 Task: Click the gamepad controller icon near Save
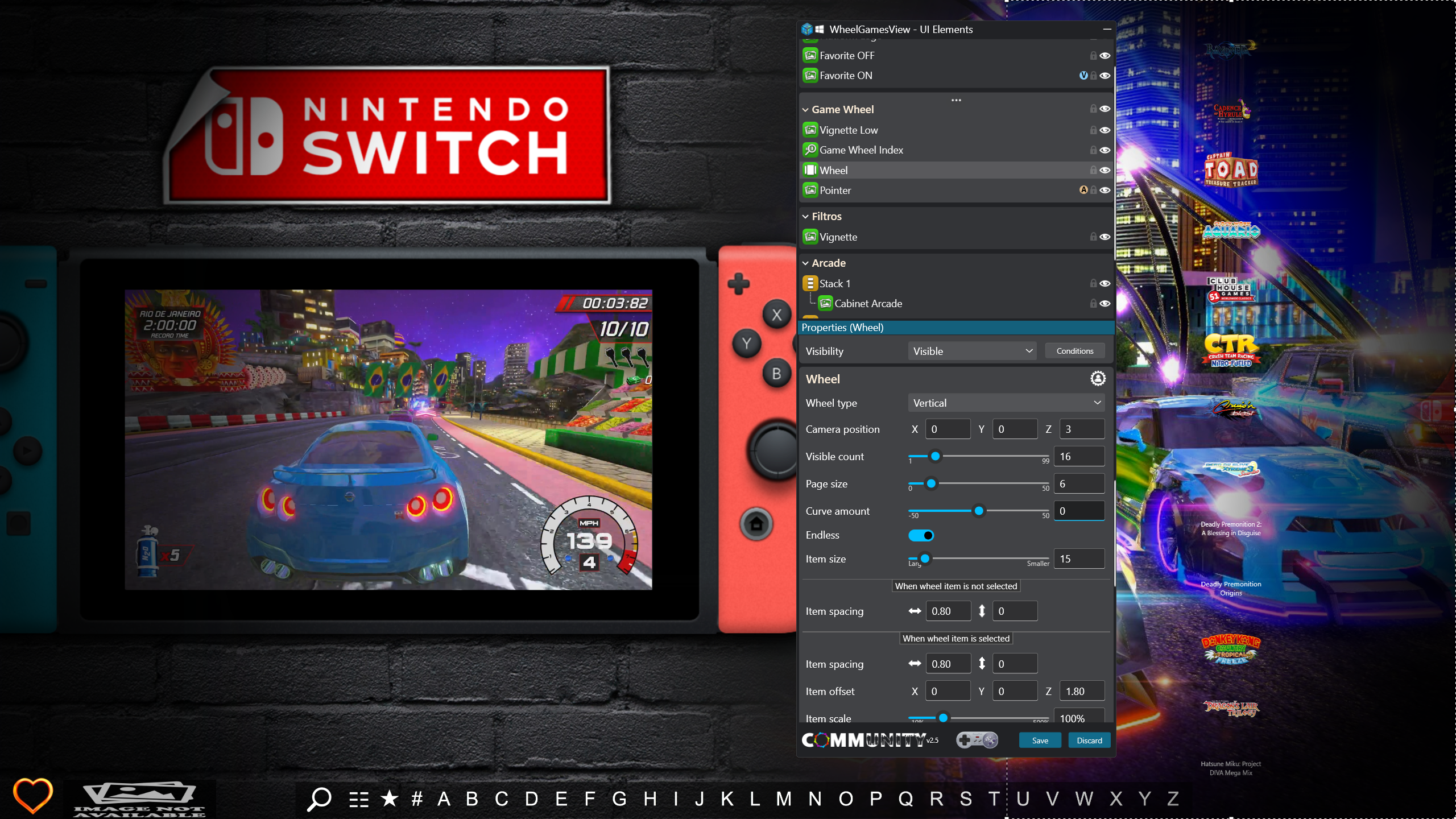point(977,740)
